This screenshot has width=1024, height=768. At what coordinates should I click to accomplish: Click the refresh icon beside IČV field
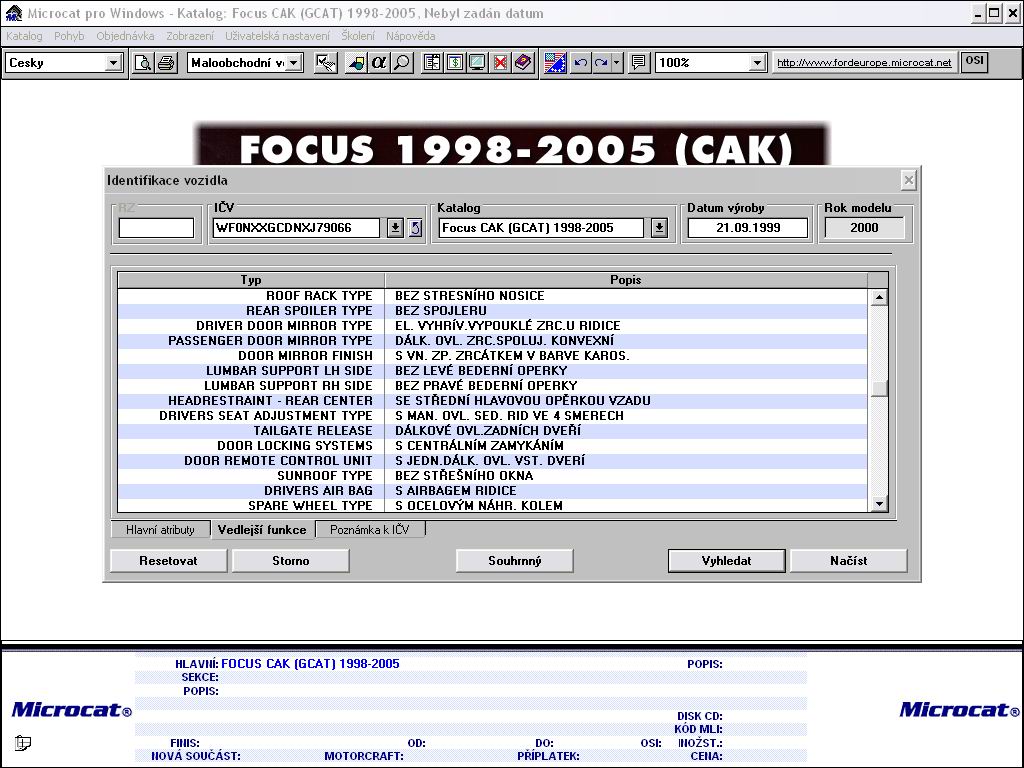(415, 228)
